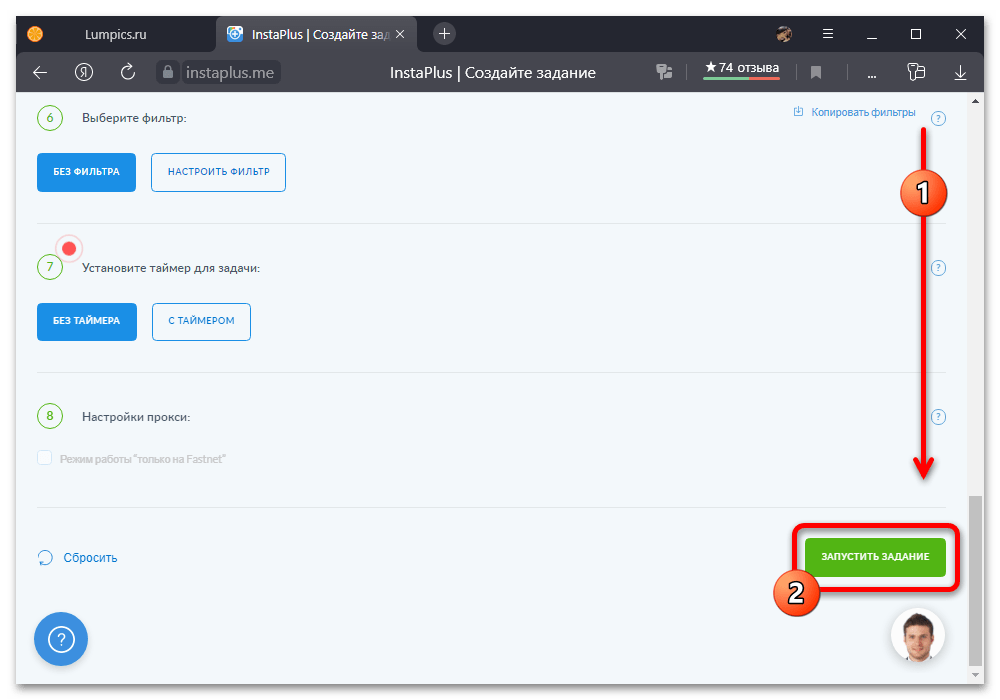1000x700 pixels.
Task: Reload the page with the refresh icon
Action: [127, 72]
